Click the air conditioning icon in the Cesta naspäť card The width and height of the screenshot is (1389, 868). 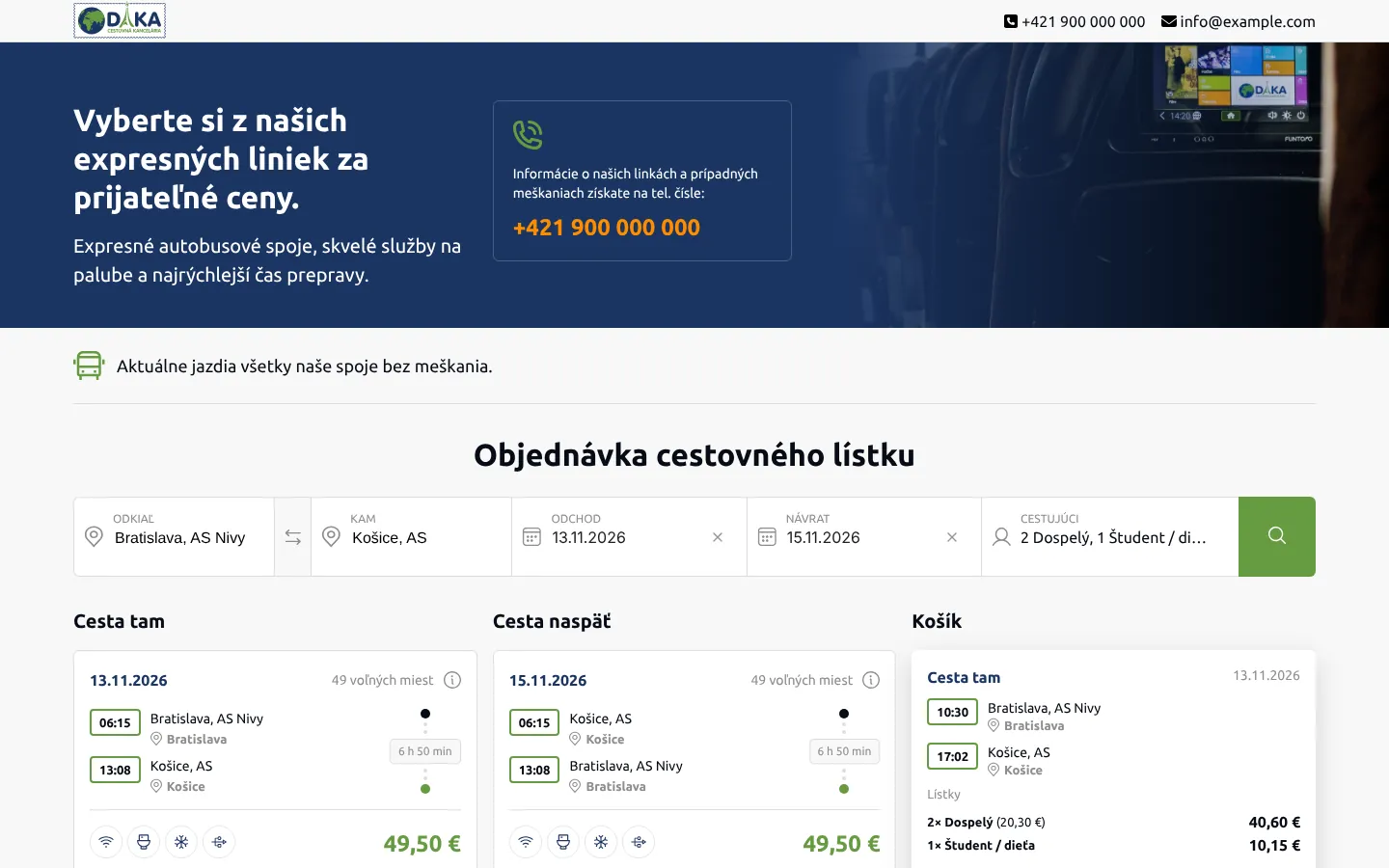pos(601,842)
